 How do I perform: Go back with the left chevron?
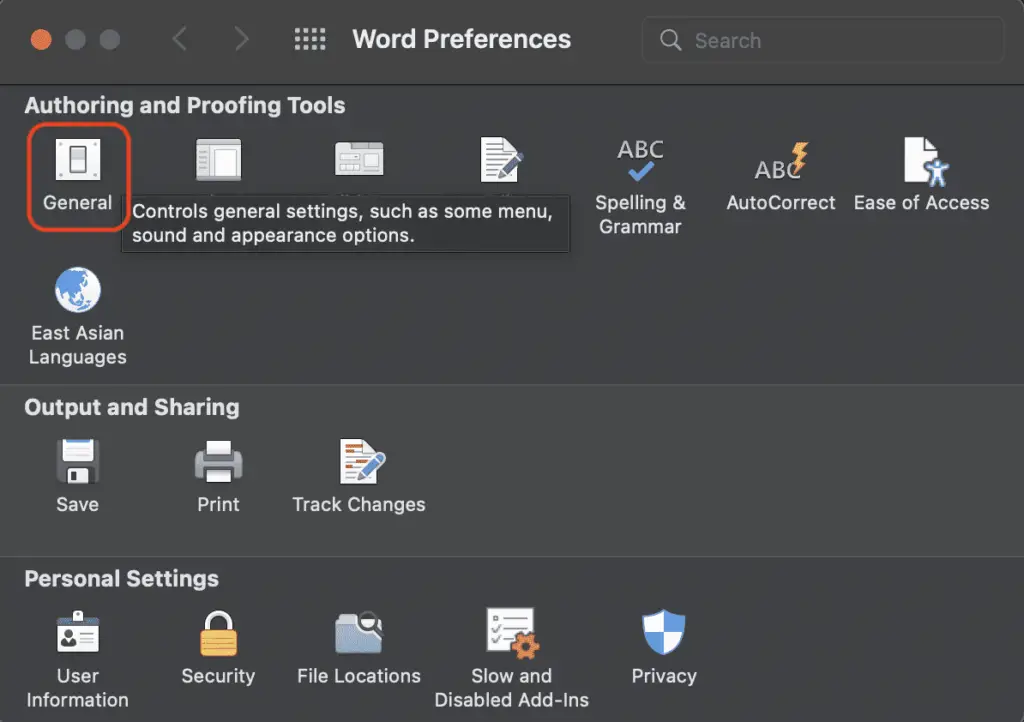(180, 39)
